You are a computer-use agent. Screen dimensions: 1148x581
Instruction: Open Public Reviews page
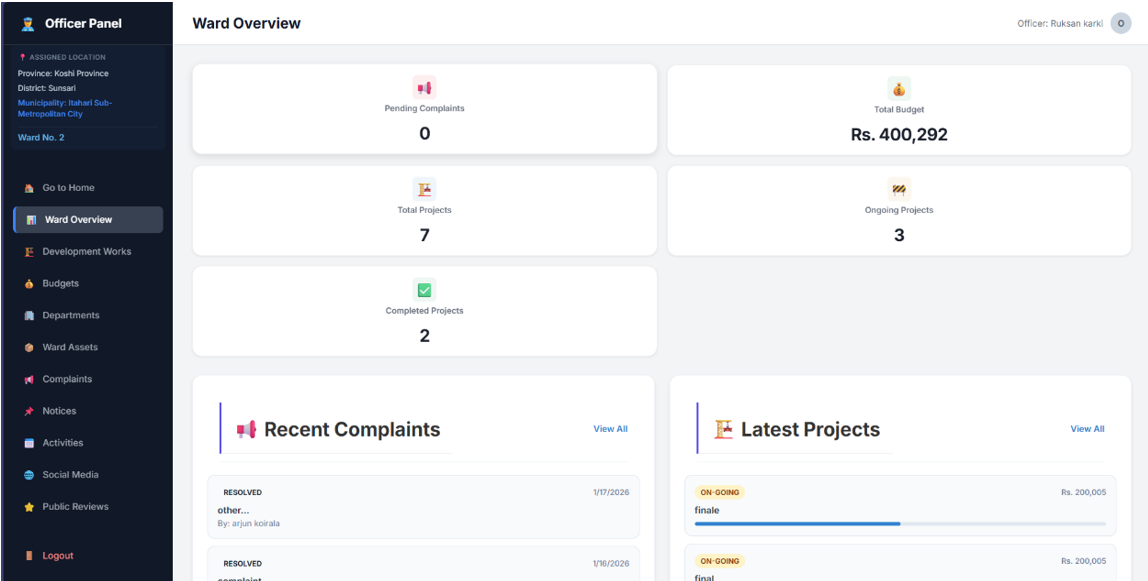tap(88, 507)
